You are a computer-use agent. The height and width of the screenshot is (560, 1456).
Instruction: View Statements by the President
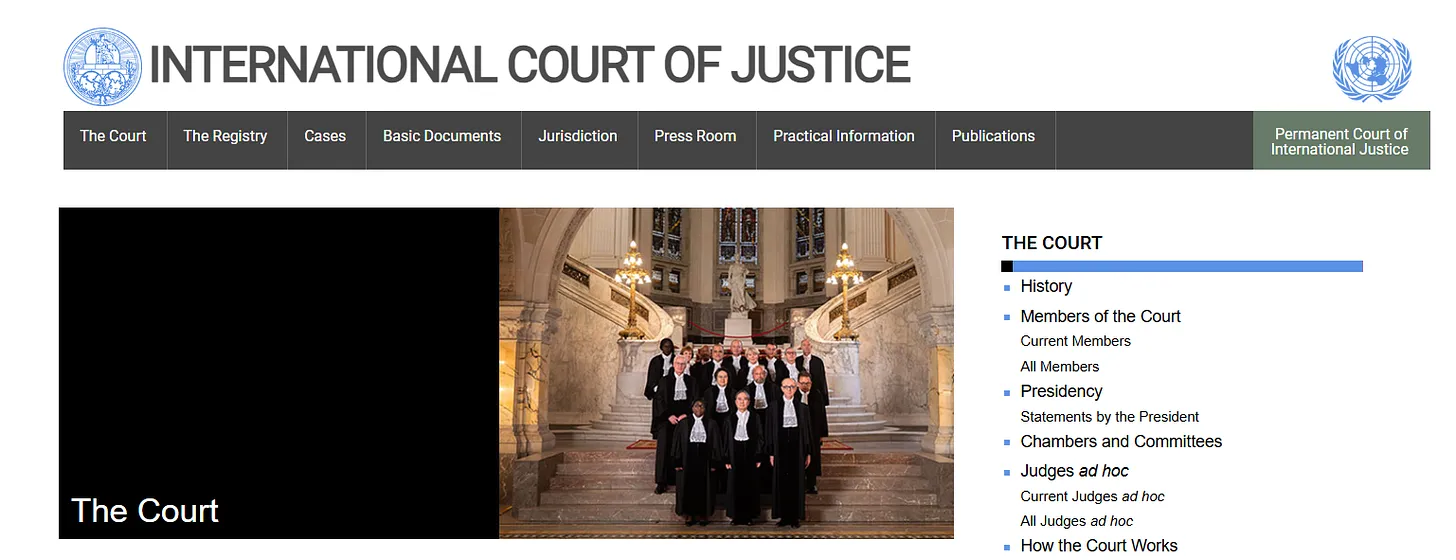(x=1109, y=417)
